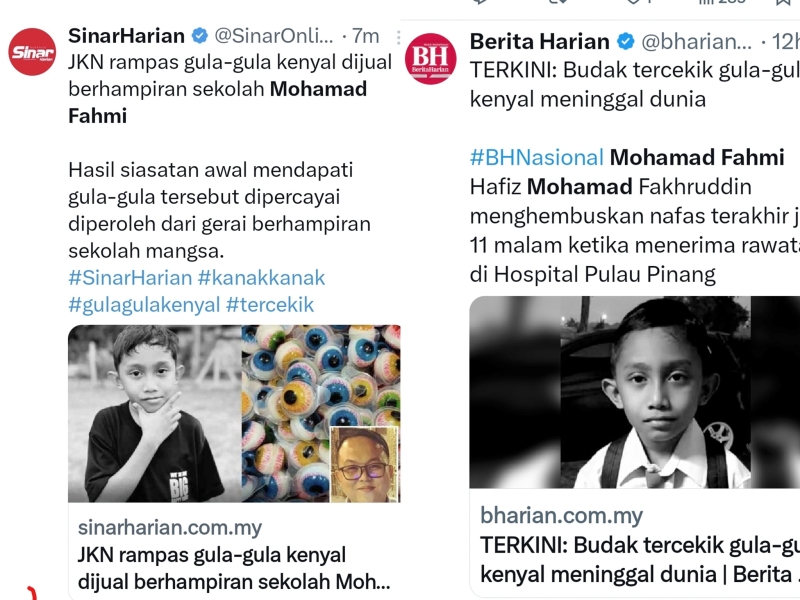Open the more options menu on SinarHarian tweet
Screen dimensions: 800x600
click(398, 37)
